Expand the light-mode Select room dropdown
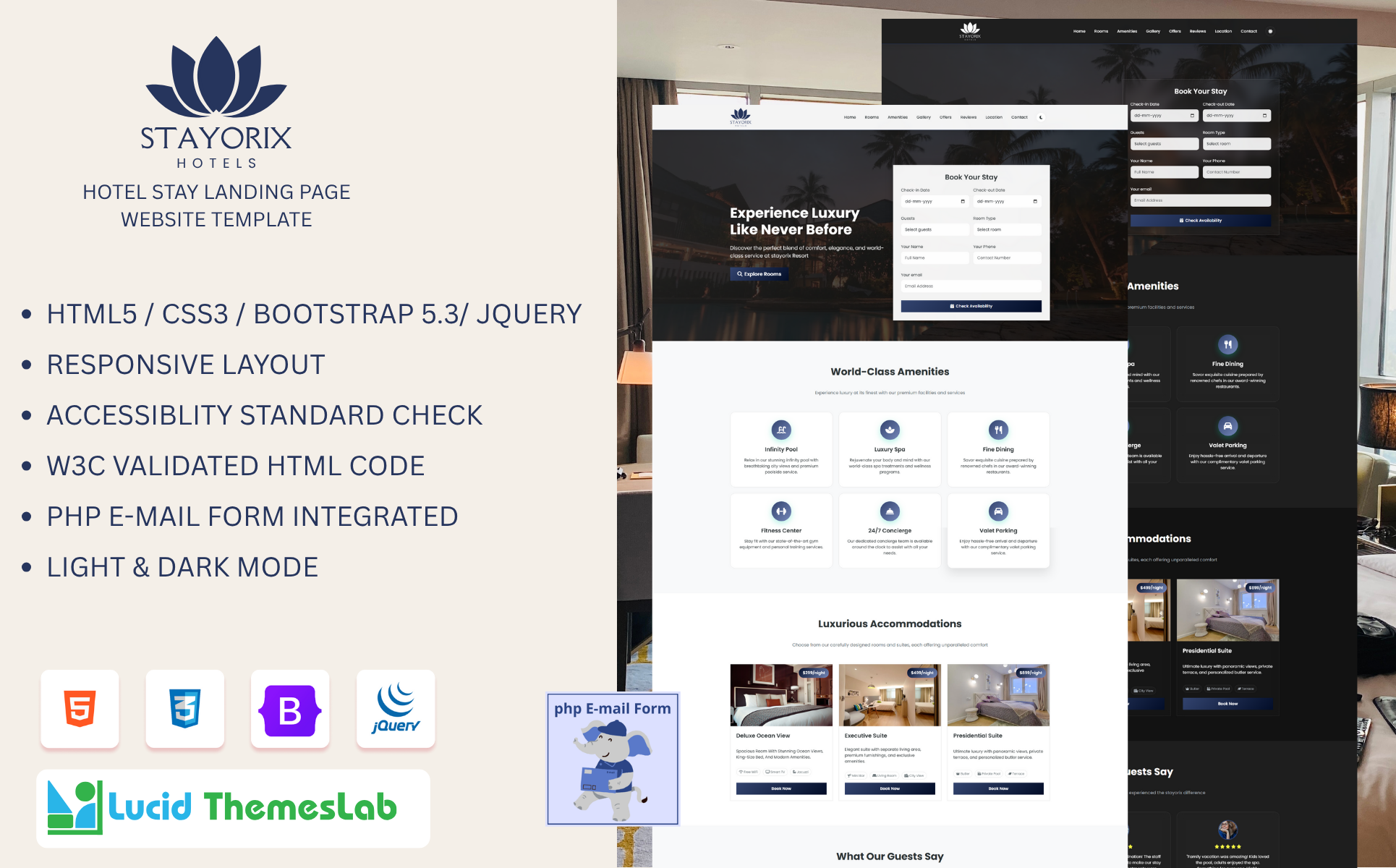1396x868 pixels. click(1006, 229)
